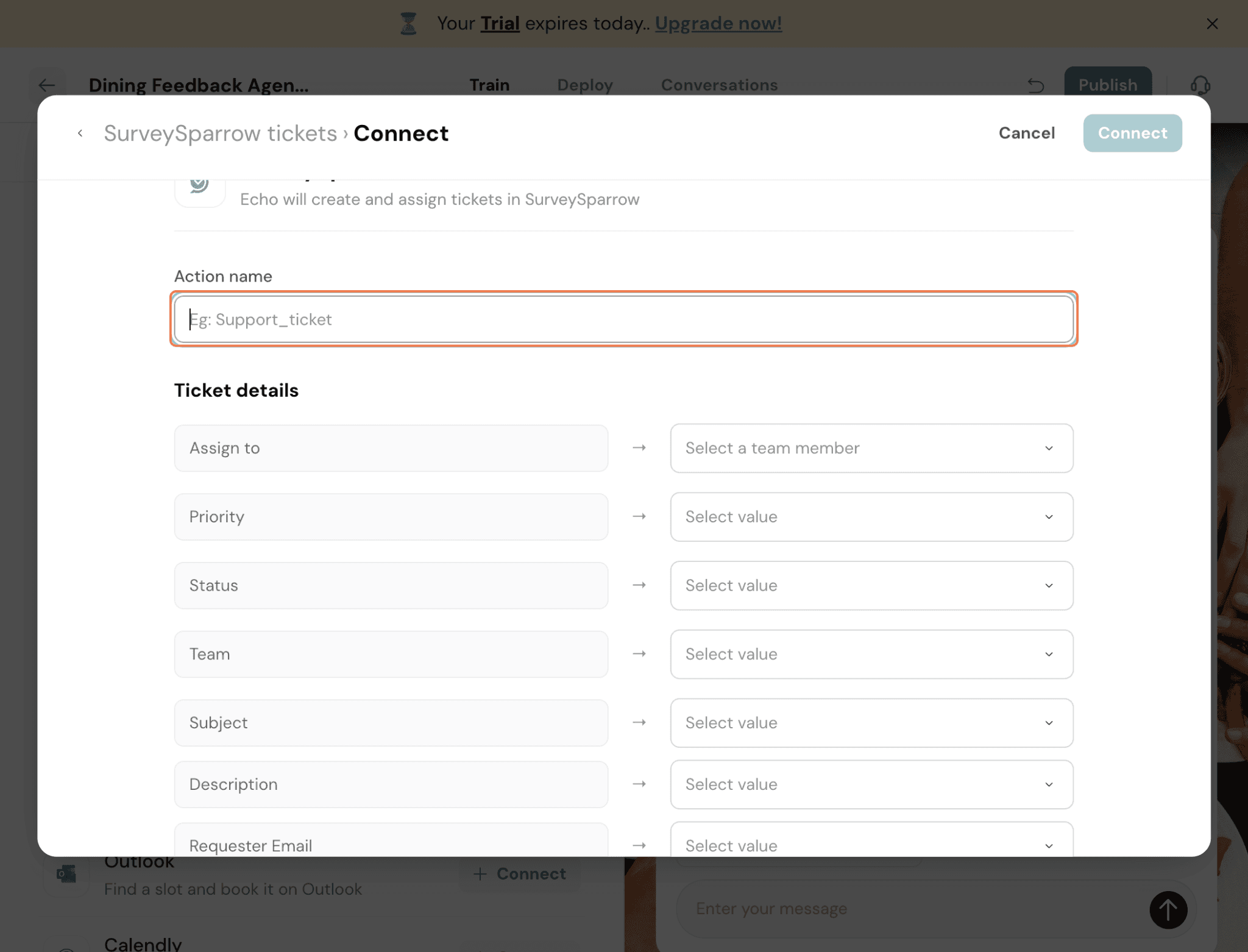Click the Connect button in the modal header
Screen dimensions: 1248x952
pos(1132,133)
